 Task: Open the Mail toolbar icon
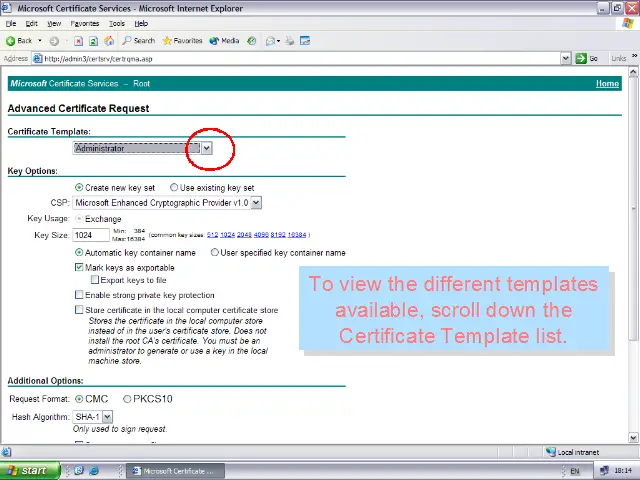pyautogui.click(x=272, y=41)
